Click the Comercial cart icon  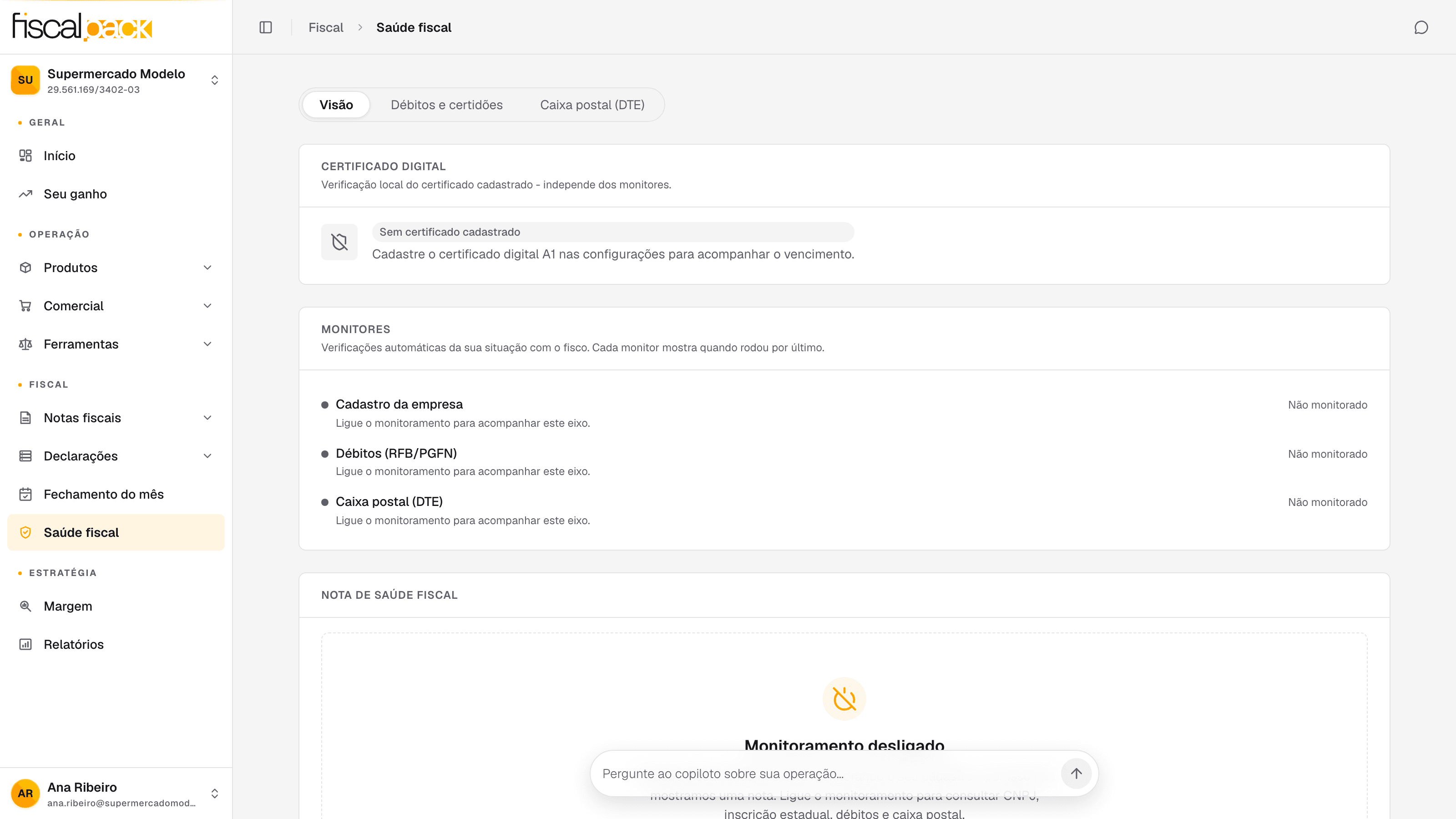click(x=25, y=306)
